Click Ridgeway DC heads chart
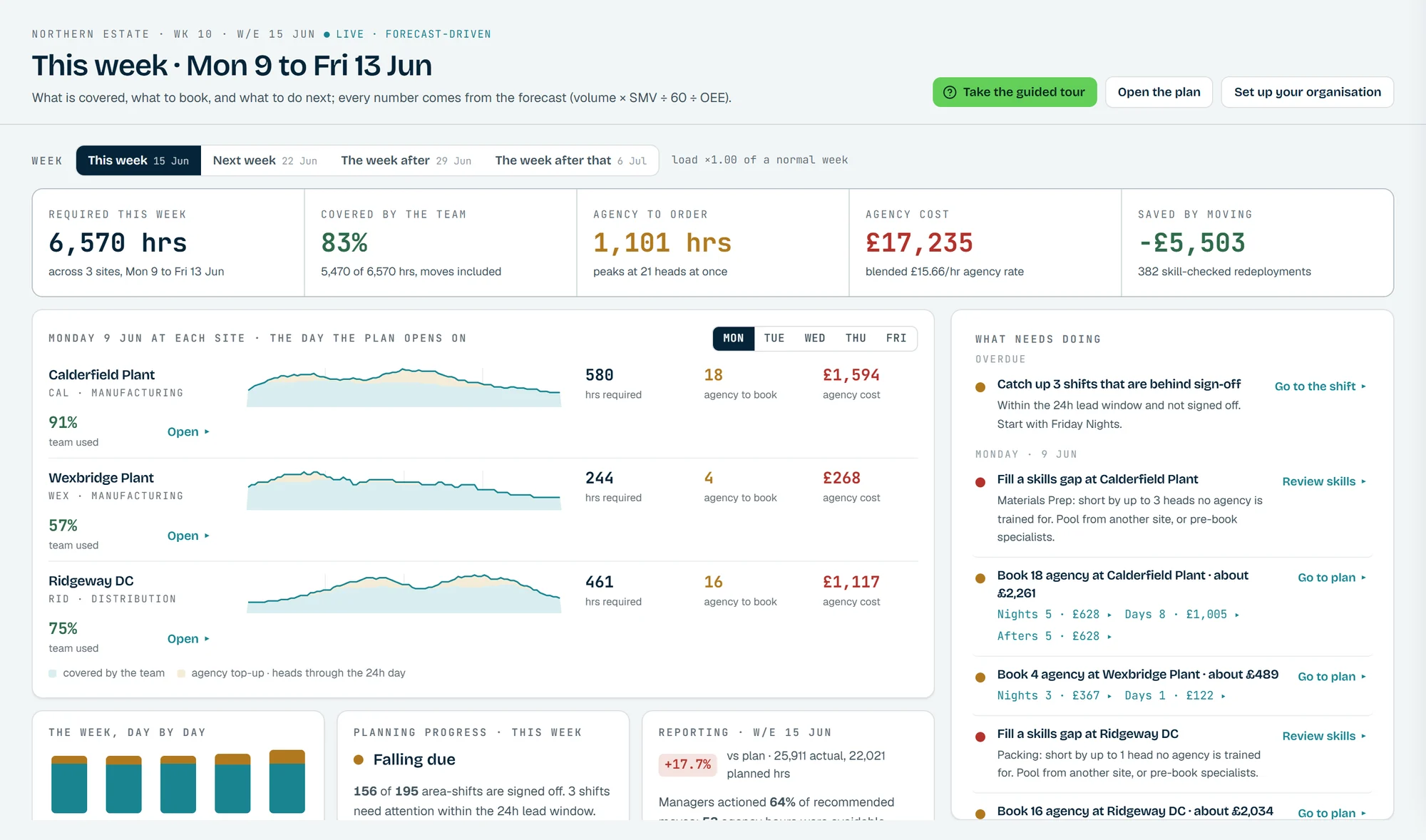 coord(404,593)
